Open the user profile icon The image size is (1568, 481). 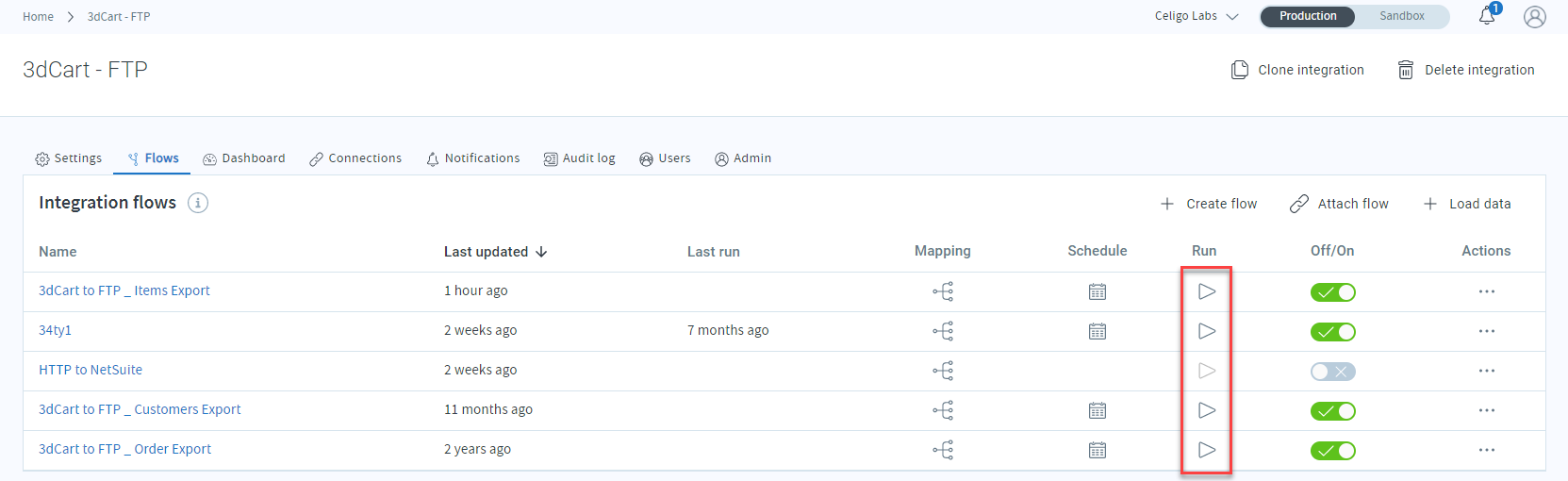[x=1535, y=17]
